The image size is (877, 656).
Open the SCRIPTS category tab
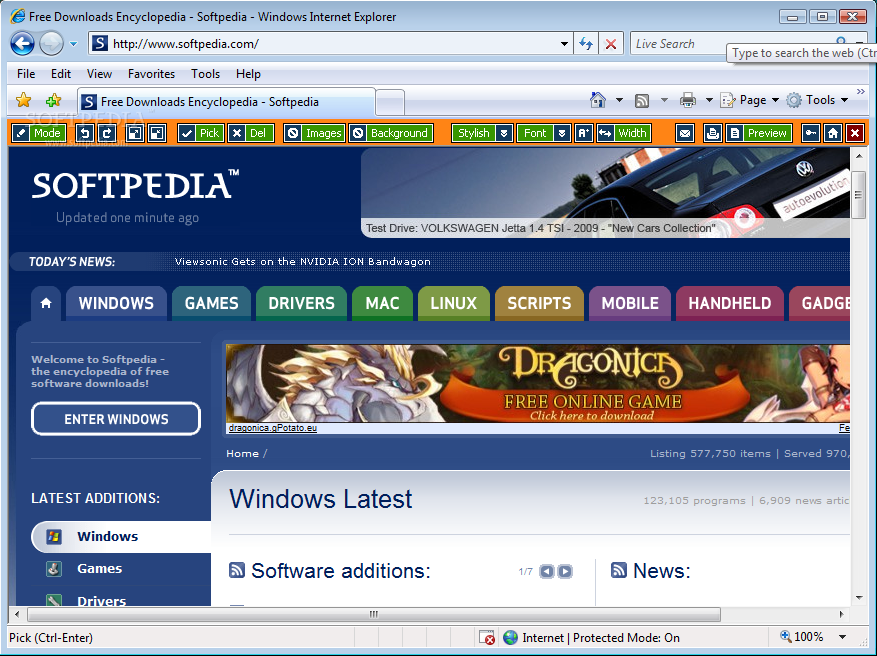tap(539, 303)
